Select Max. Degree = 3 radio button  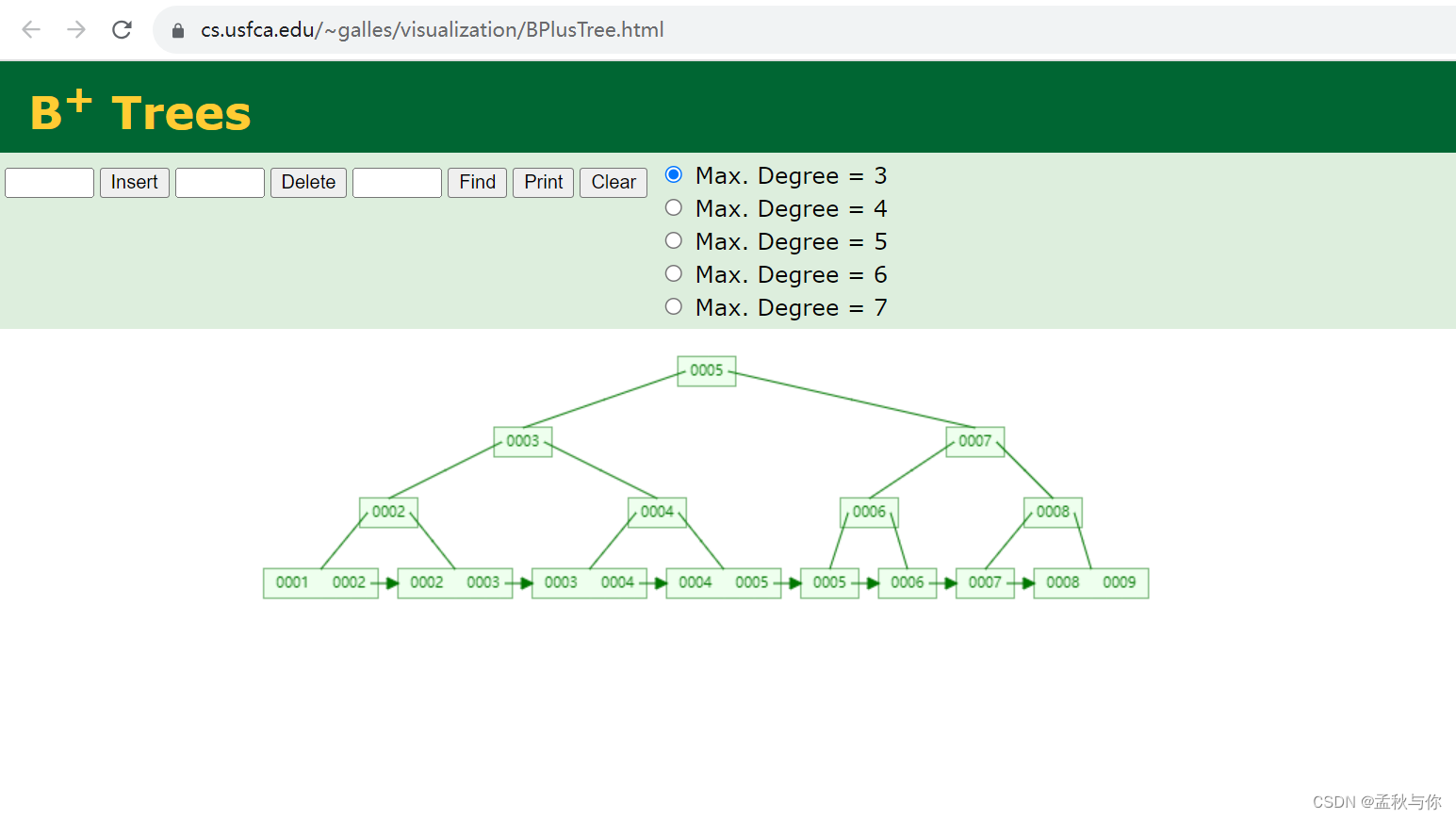point(674,174)
